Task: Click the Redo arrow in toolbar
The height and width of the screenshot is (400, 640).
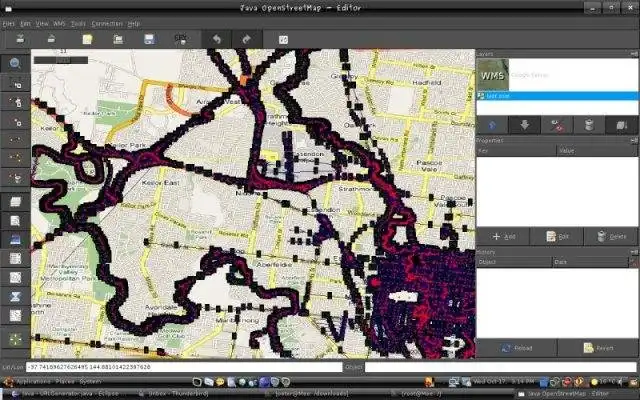Action: coord(245,39)
